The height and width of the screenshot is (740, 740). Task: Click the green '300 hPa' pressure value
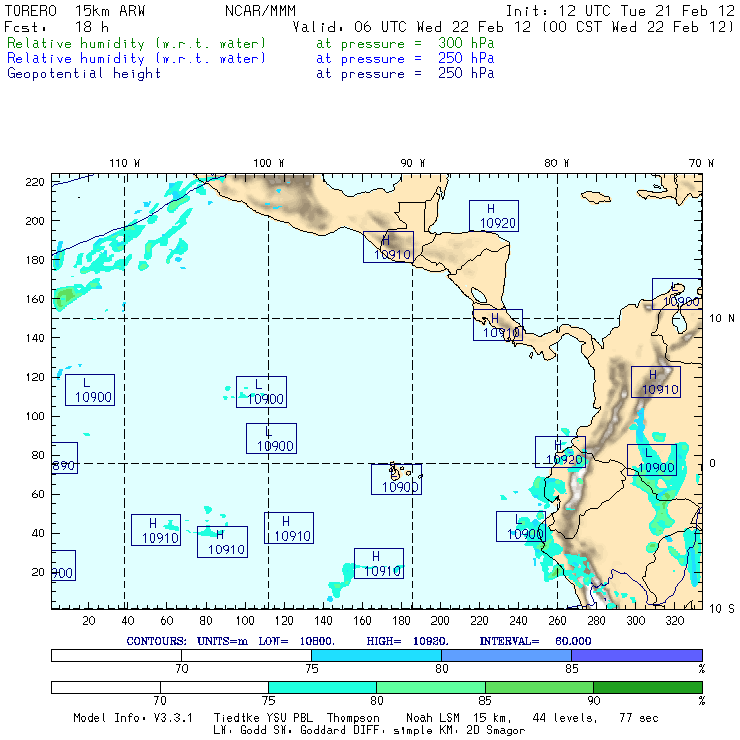[x=466, y=43]
